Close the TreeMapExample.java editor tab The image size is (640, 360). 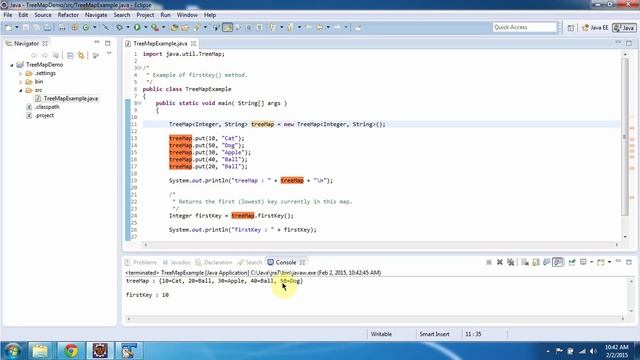tap(193, 43)
